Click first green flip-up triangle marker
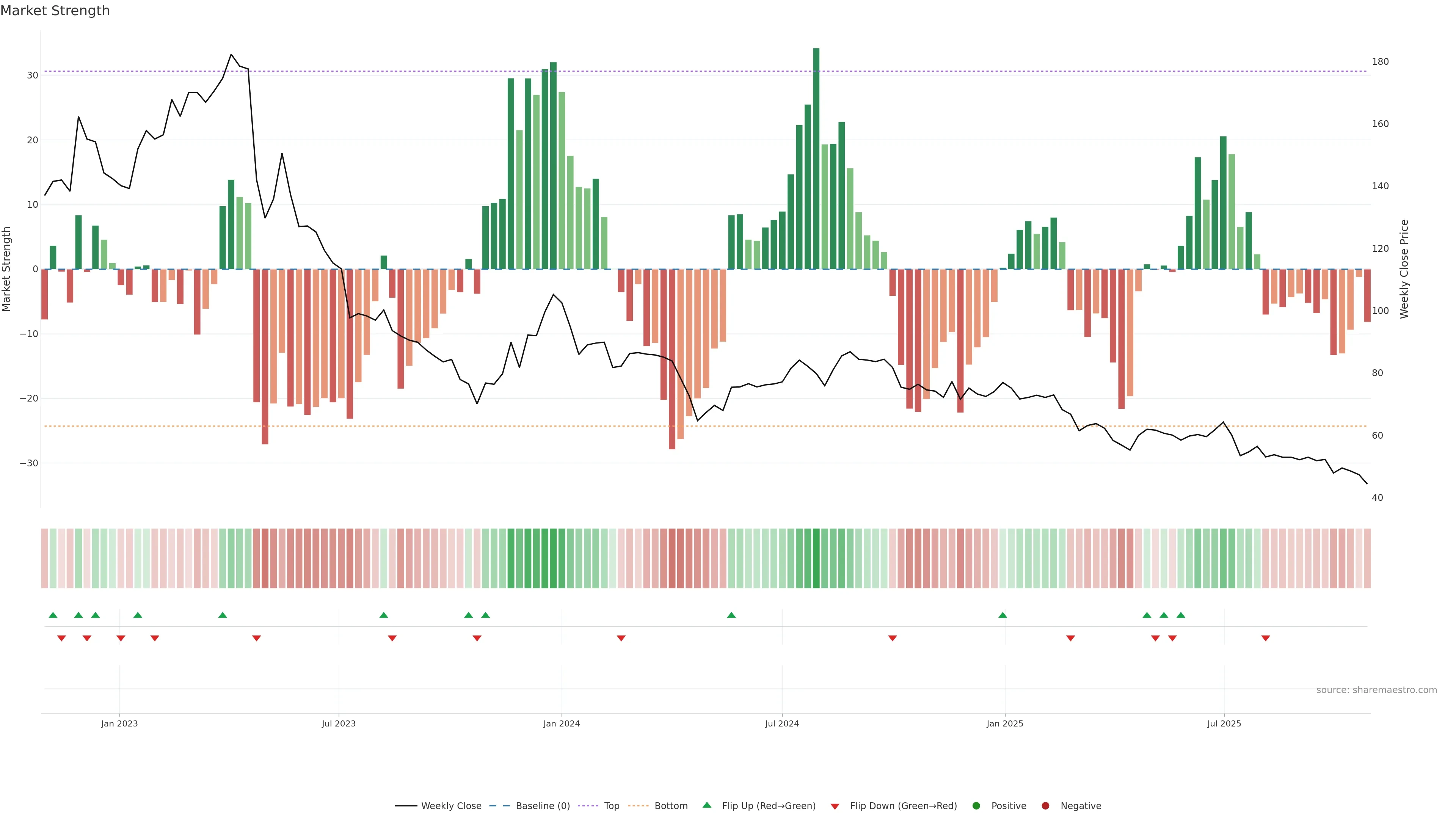Viewport: 1456px width, 819px height. [x=53, y=615]
